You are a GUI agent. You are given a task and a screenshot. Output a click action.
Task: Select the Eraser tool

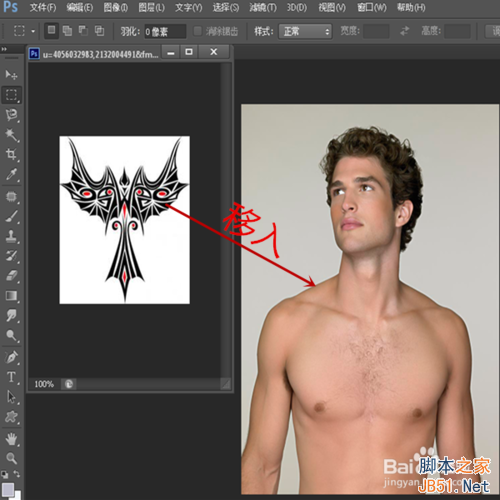pos(11,276)
